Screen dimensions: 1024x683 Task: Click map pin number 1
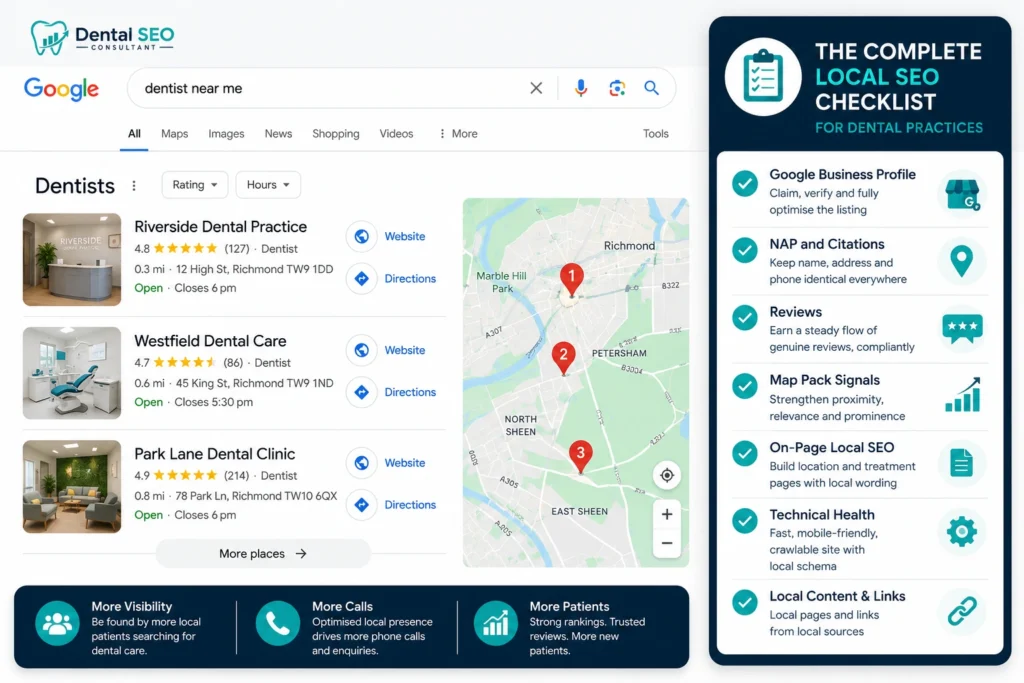(571, 279)
